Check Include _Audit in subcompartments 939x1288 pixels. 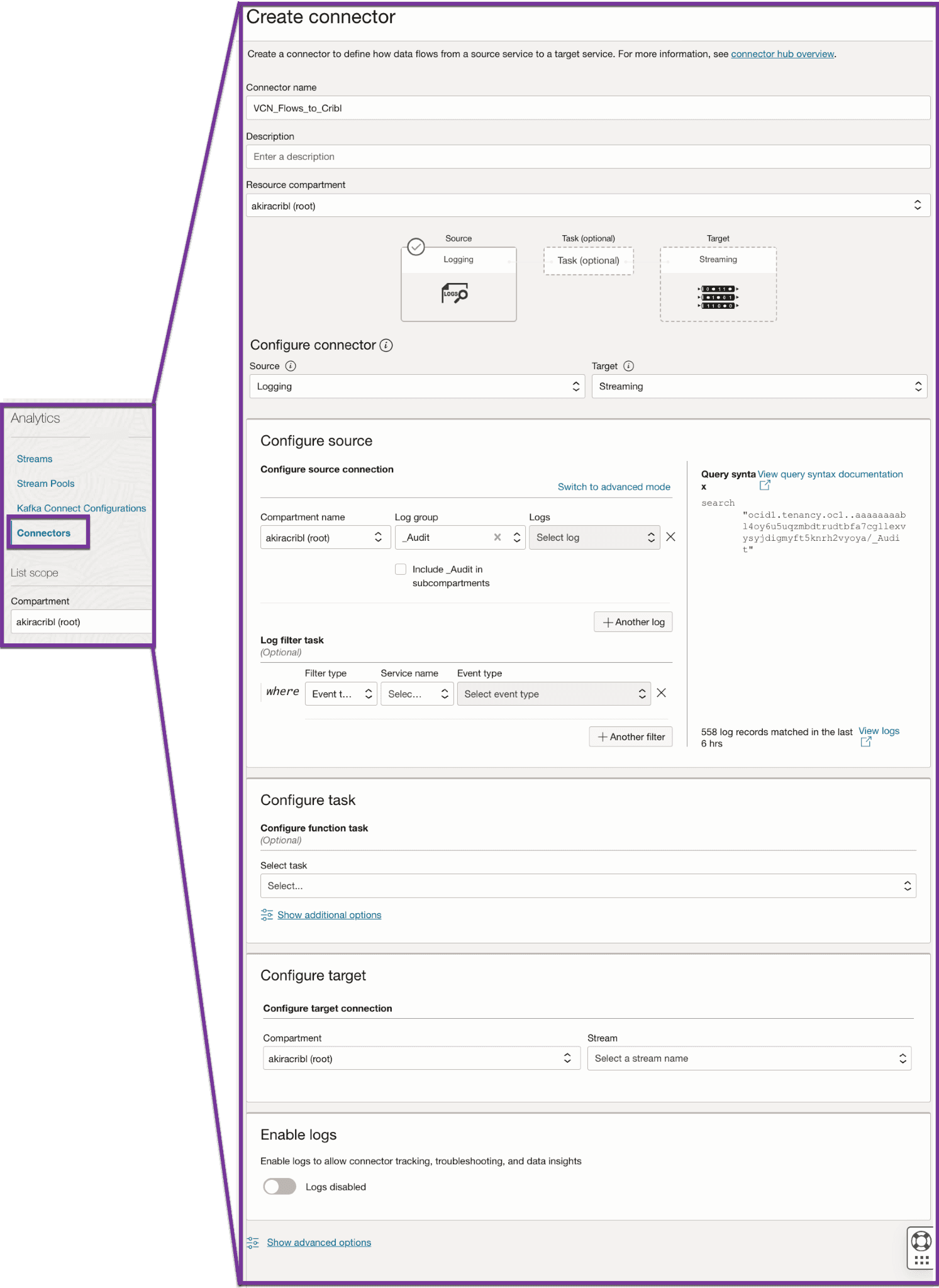tap(401, 569)
